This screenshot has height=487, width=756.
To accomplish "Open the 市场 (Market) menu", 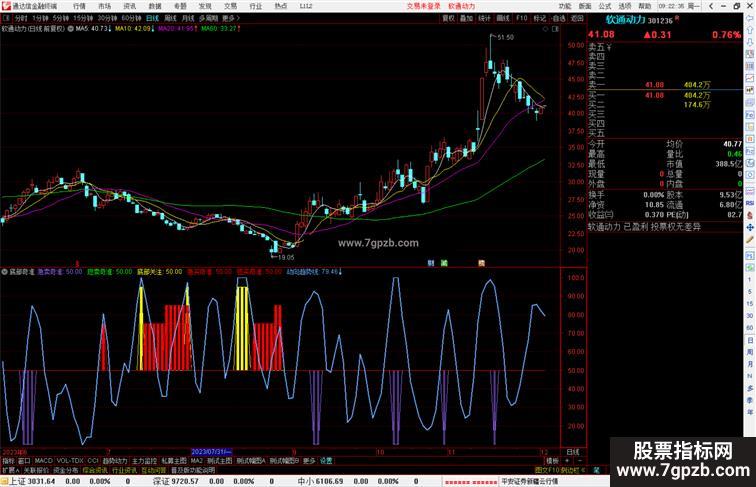I will (x=104, y=6).
